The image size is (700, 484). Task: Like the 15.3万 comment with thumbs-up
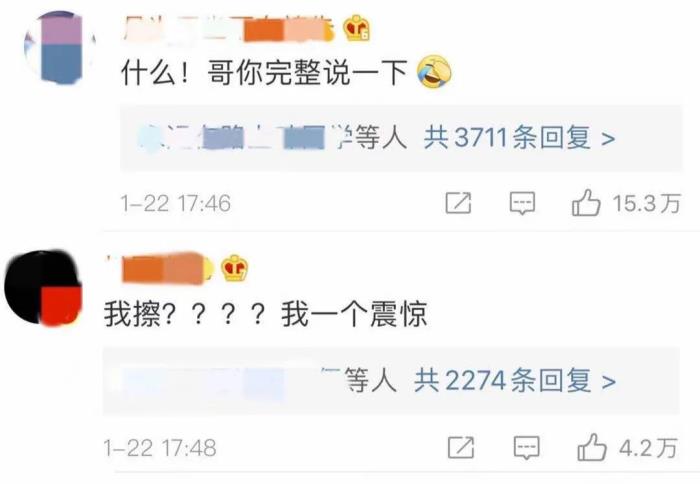coord(586,203)
